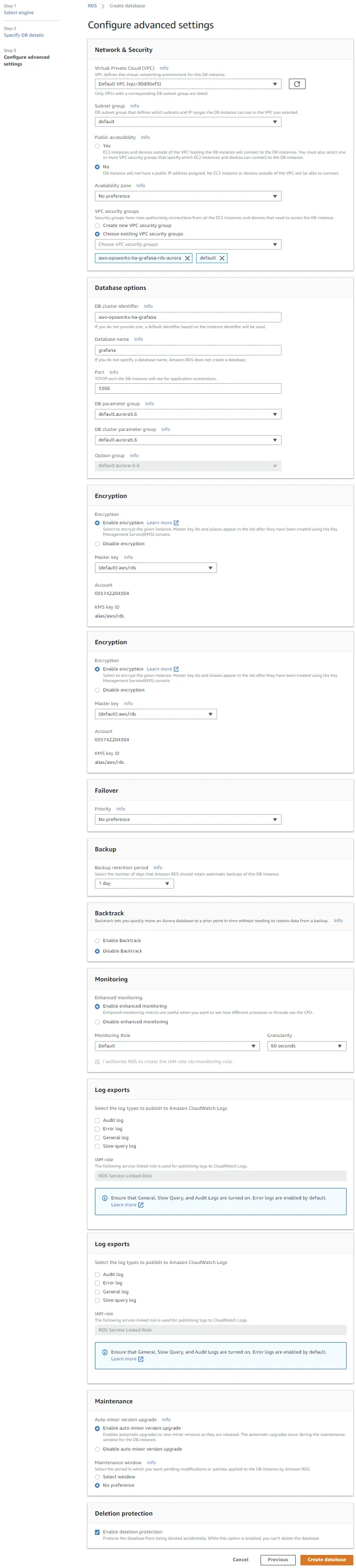
Task: Open Step 2 Specify DB details
Action: (24, 35)
